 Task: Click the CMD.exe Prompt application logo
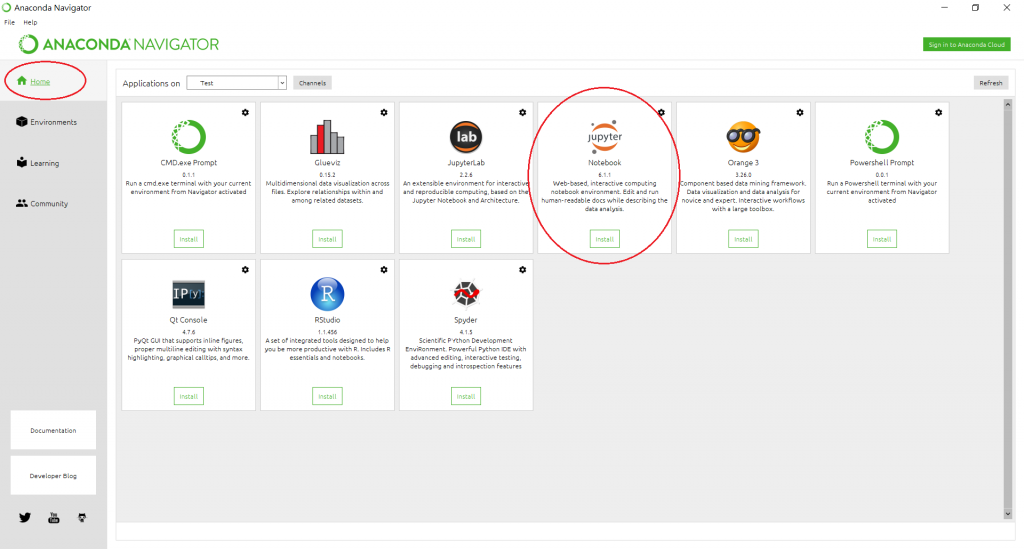click(189, 136)
